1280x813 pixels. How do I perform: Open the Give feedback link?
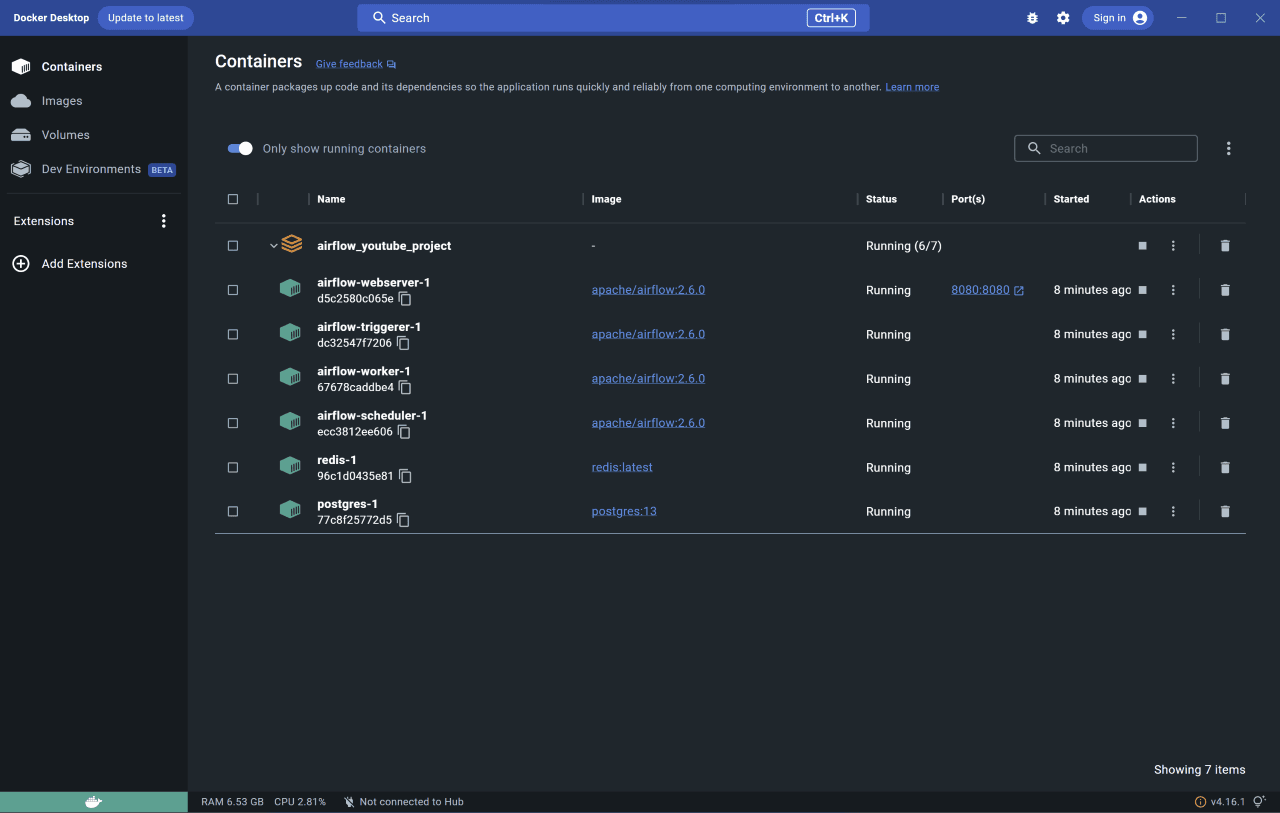click(x=356, y=64)
